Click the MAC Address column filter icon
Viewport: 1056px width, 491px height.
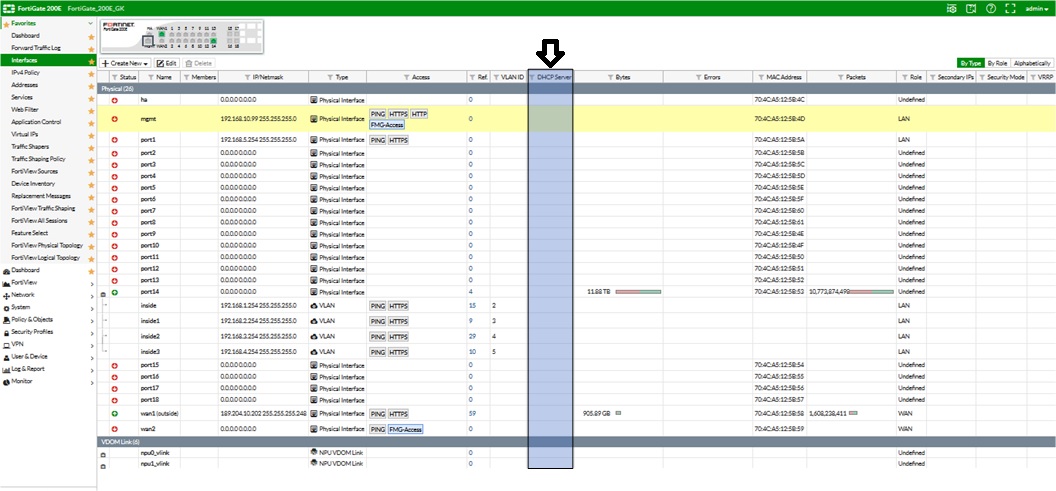click(x=760, y=77)
